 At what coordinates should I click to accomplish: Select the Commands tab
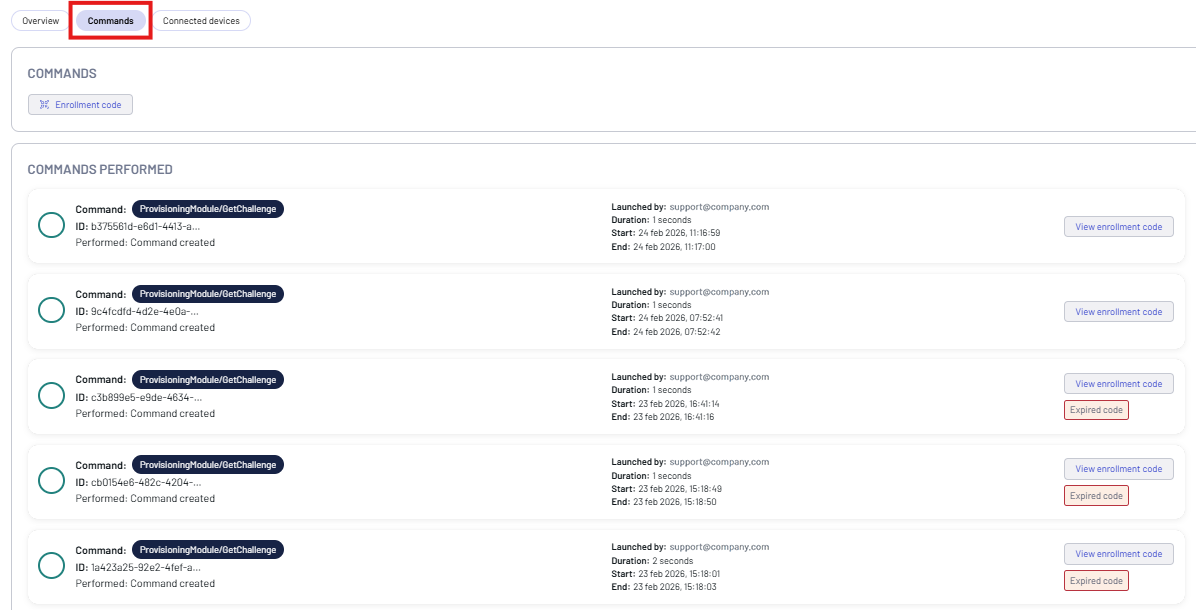tap(110, 21)
